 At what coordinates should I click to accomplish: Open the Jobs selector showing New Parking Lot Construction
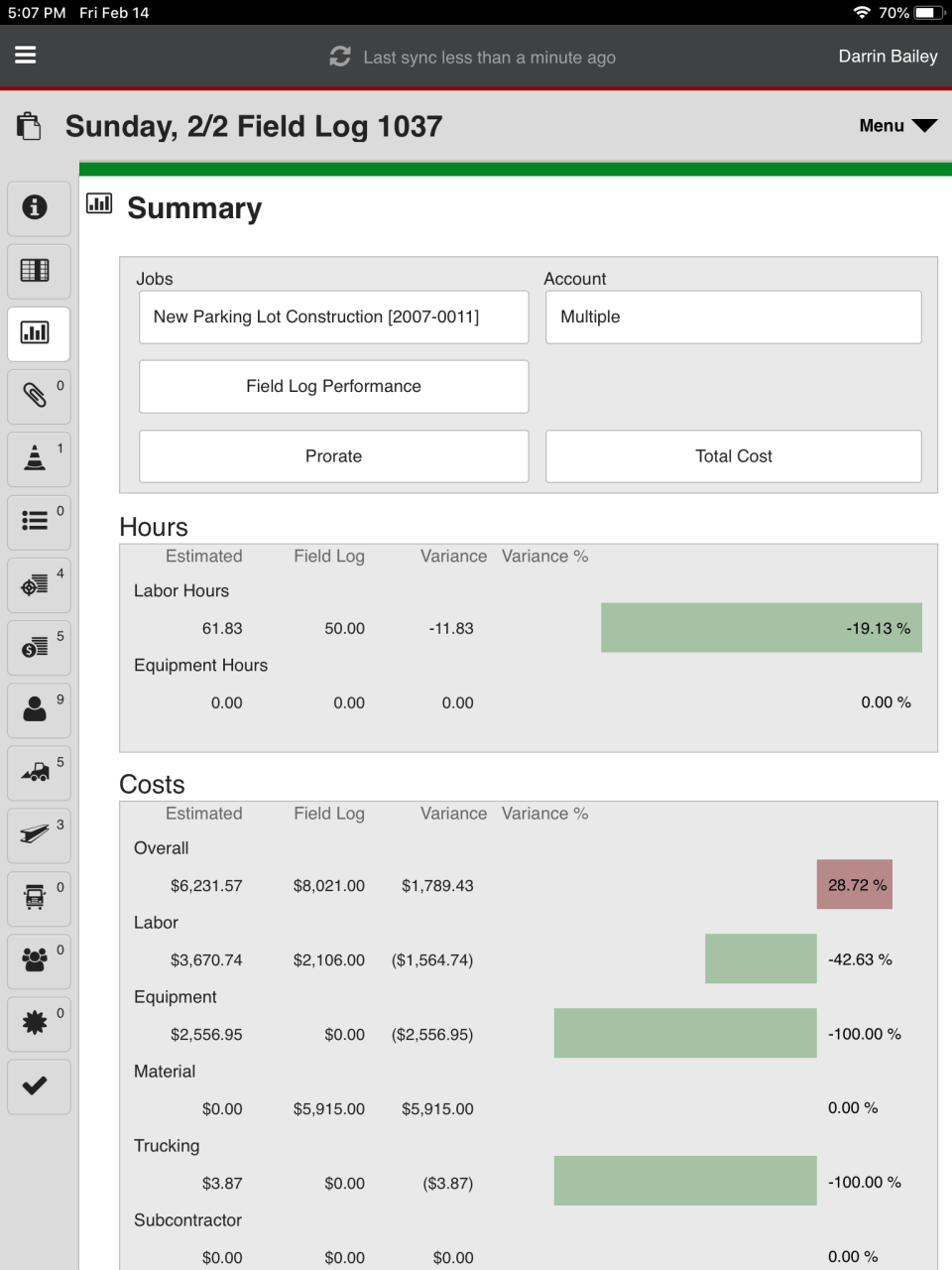click(x=333, y=317)
